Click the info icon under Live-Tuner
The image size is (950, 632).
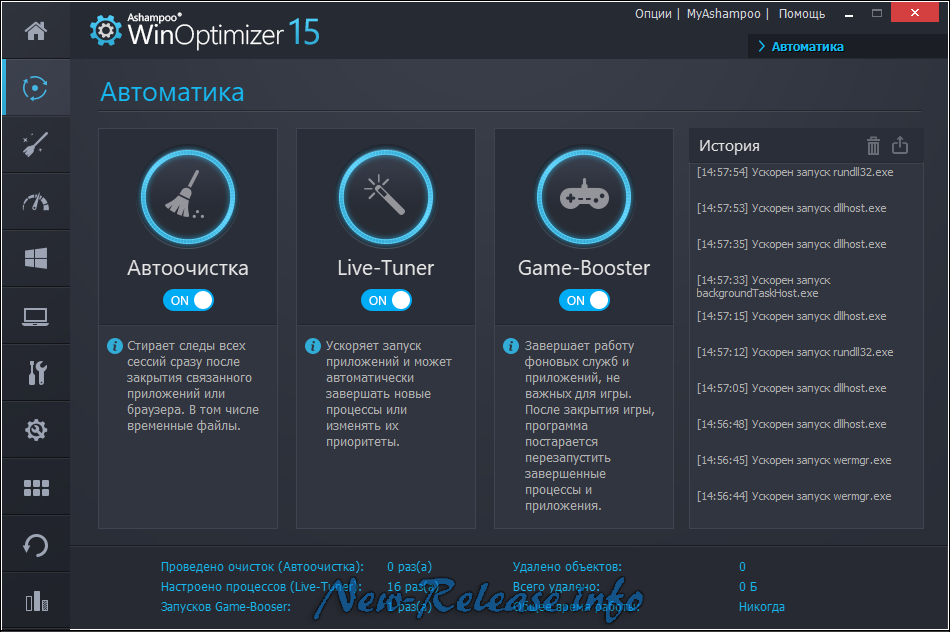pyautogui.click(x=313, y=346)
